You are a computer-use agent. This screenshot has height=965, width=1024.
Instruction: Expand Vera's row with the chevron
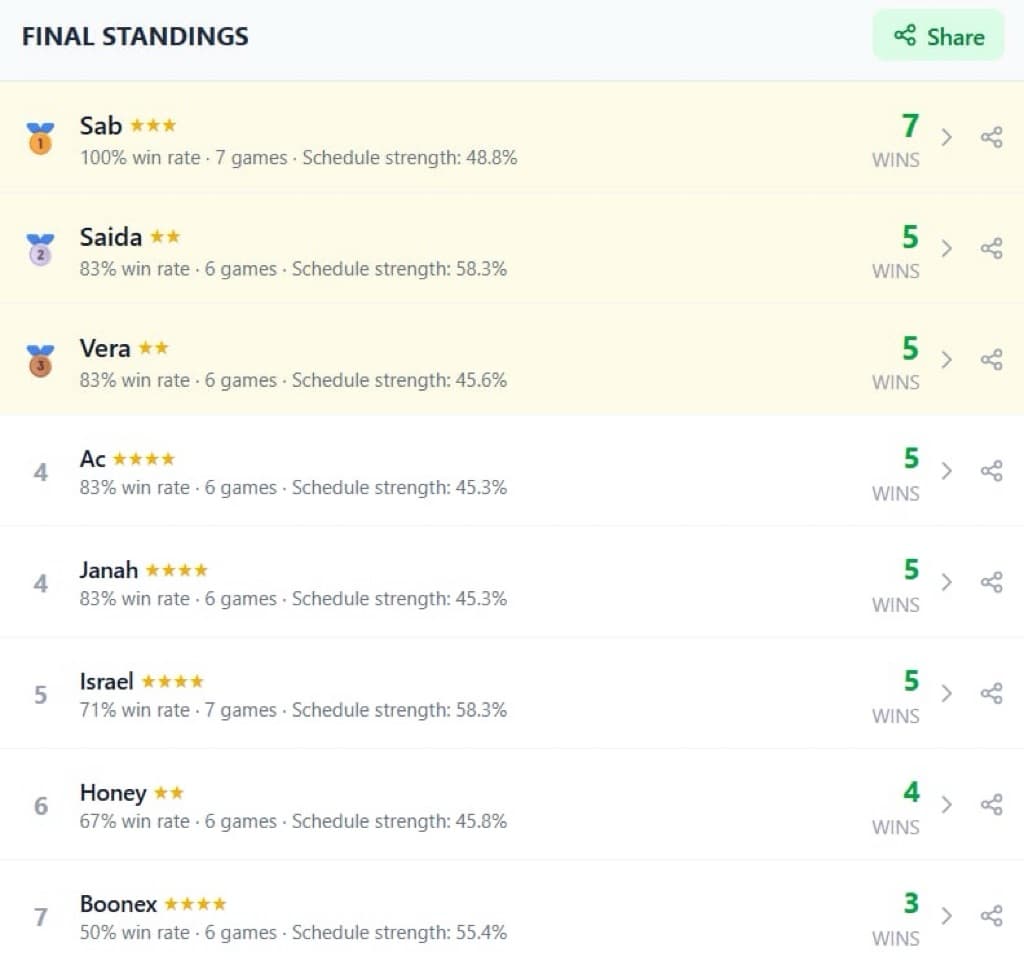click(x=946, y=360)
